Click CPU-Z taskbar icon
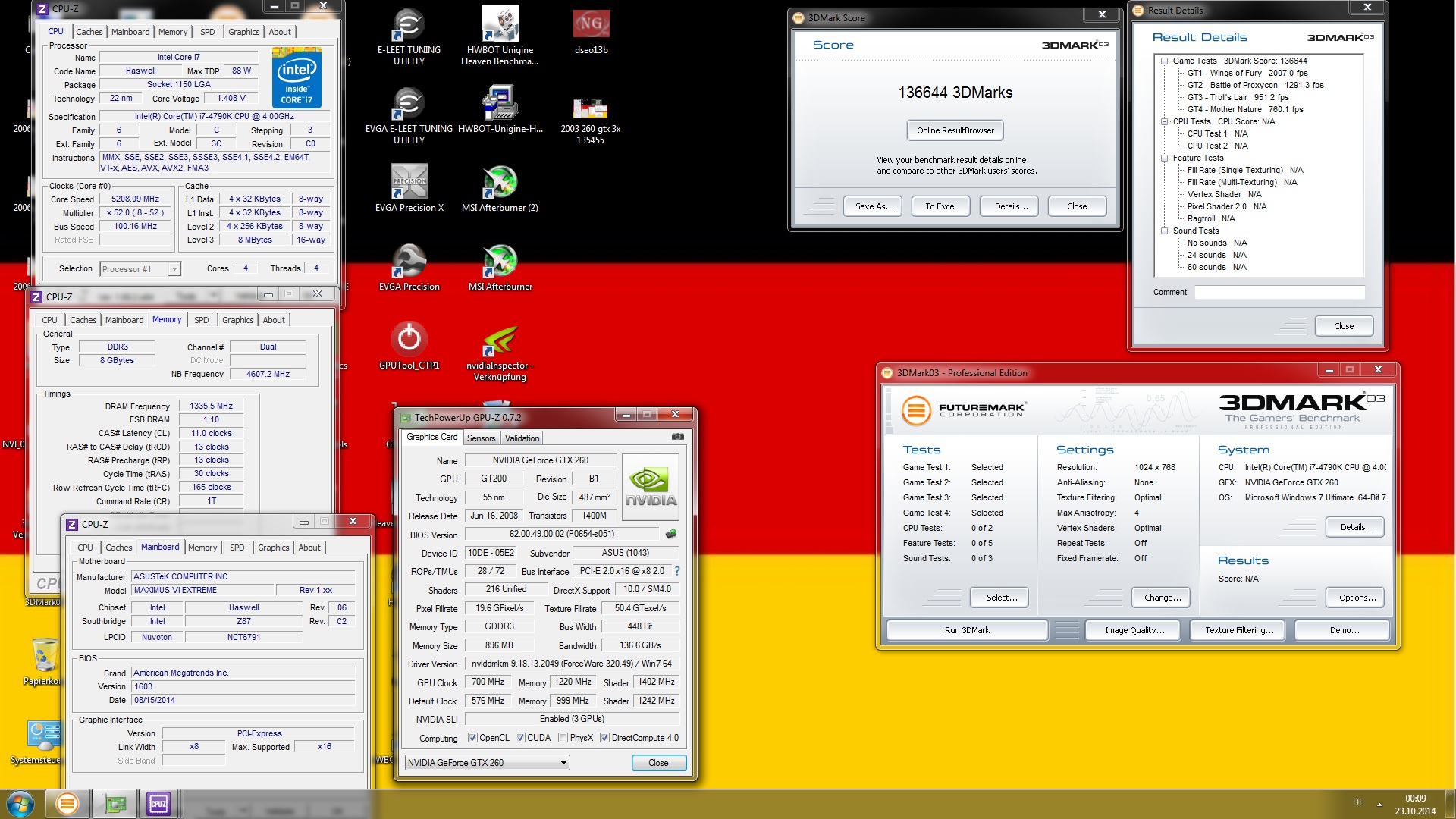 [158, 803]
